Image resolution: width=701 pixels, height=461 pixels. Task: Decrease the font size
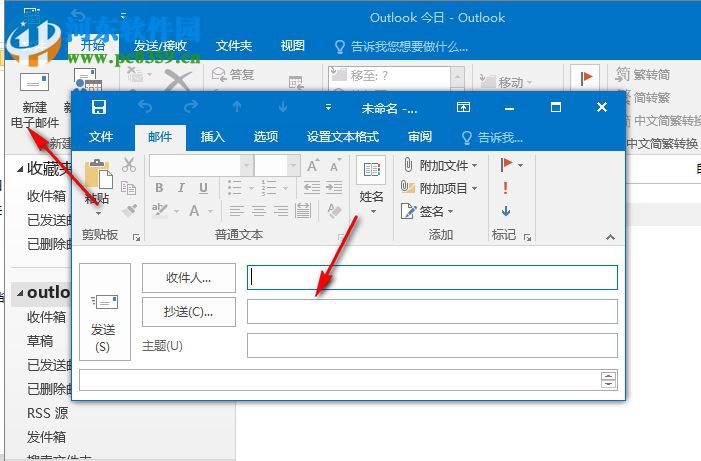[335, 165]
